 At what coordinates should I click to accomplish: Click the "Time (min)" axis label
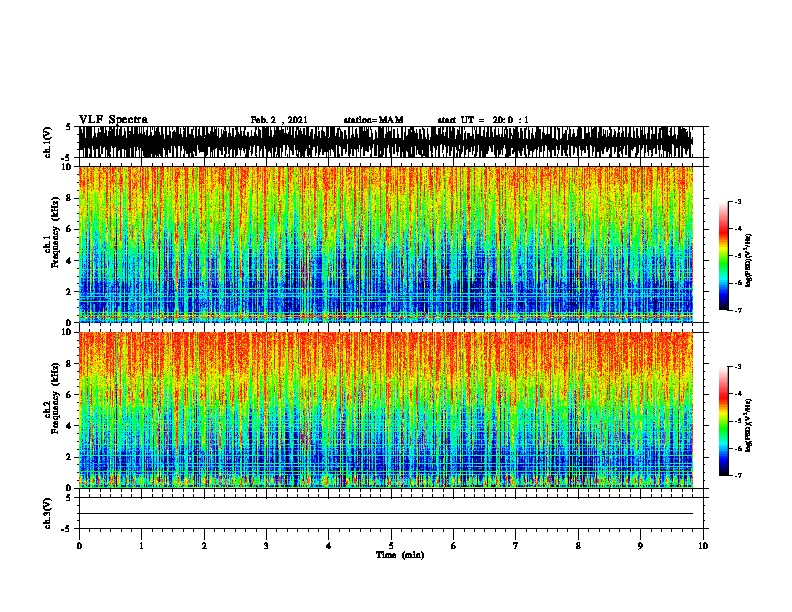pyautogui.click(x=400, y=555)
